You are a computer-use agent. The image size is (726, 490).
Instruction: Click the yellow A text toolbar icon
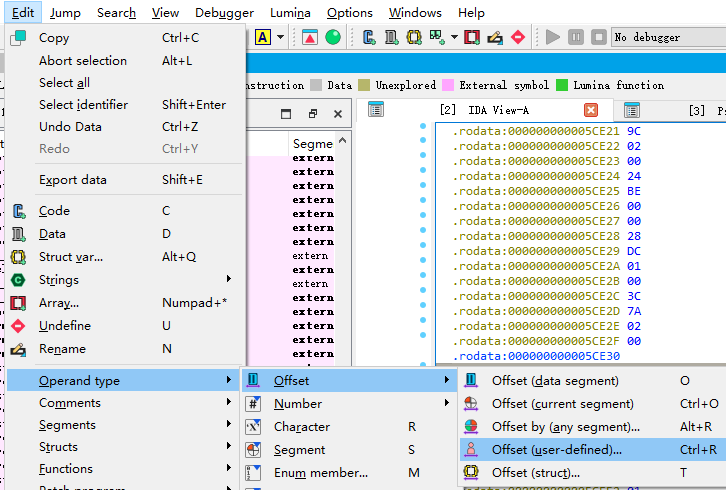(x=263, y=37)
